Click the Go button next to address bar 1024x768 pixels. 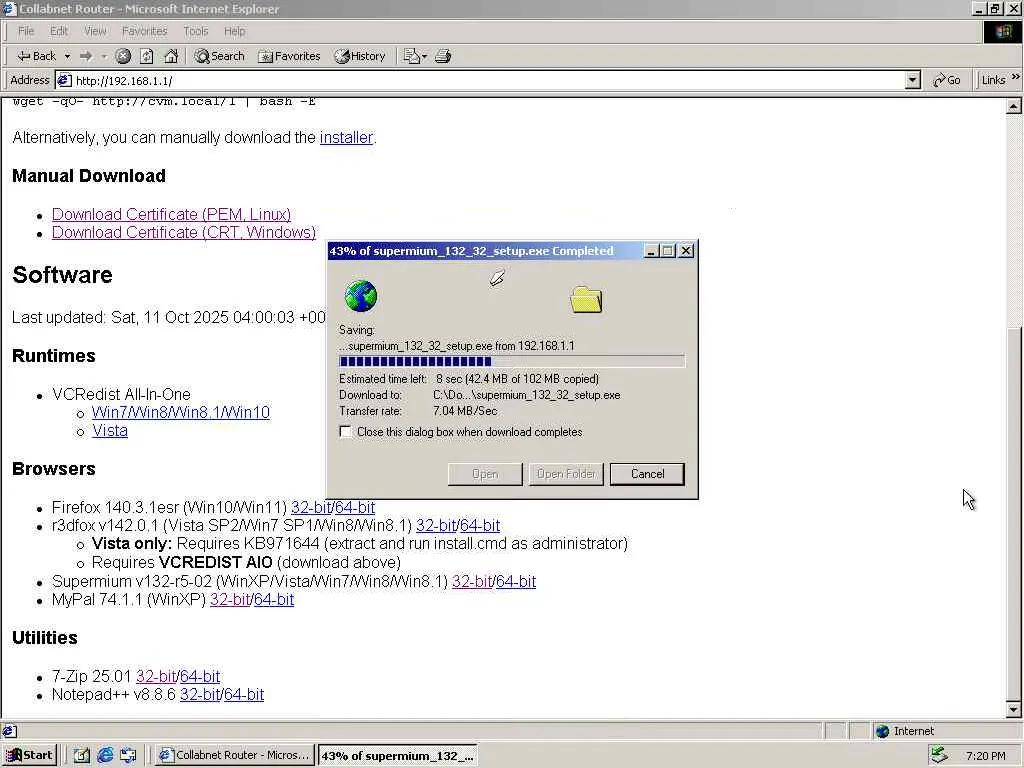coord(946,80)
